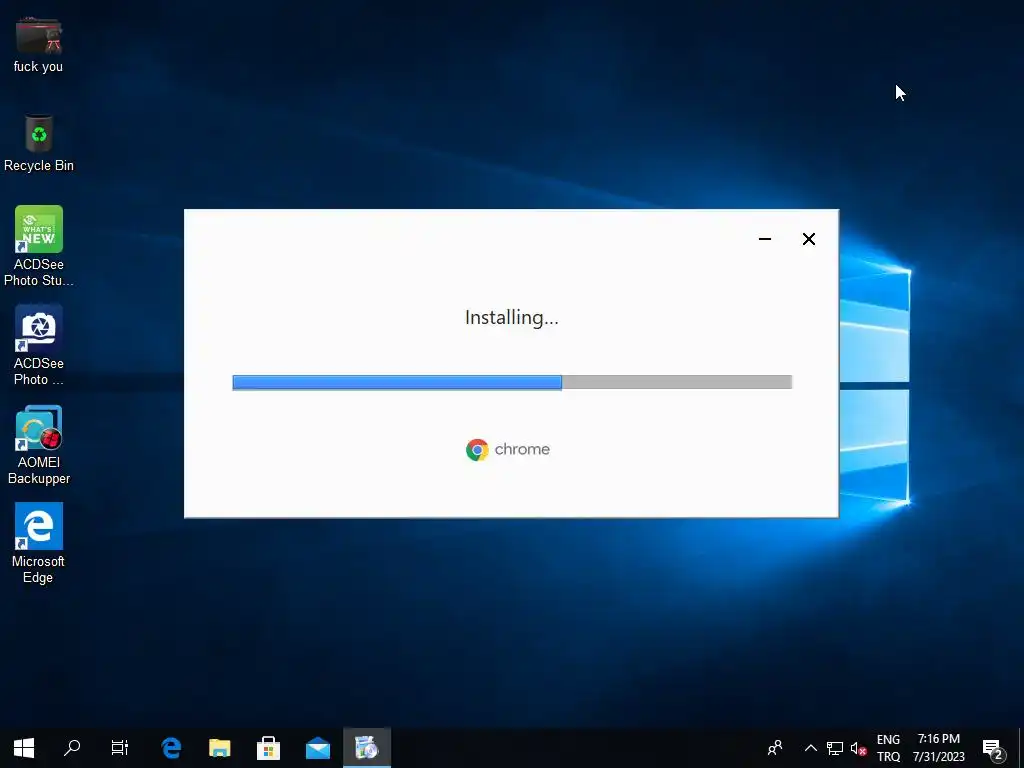
Task: Open the clock showing 7:16 PM
Action: 938,748
